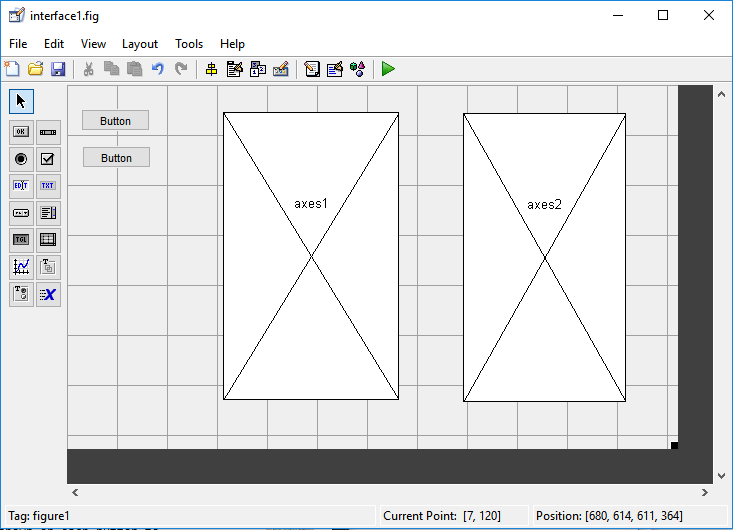Viewport: 733px width, 530px height.
Task: Pick the Axes component
Action: [21, 267]
